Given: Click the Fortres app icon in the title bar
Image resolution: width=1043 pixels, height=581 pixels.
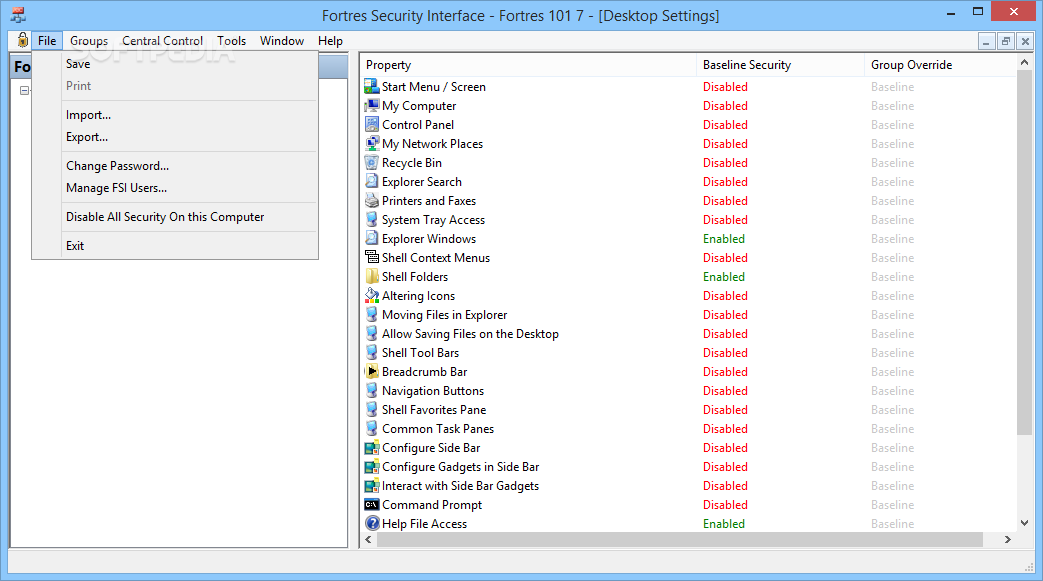Looking at the screenshot, I should click(x=19, y=15).
